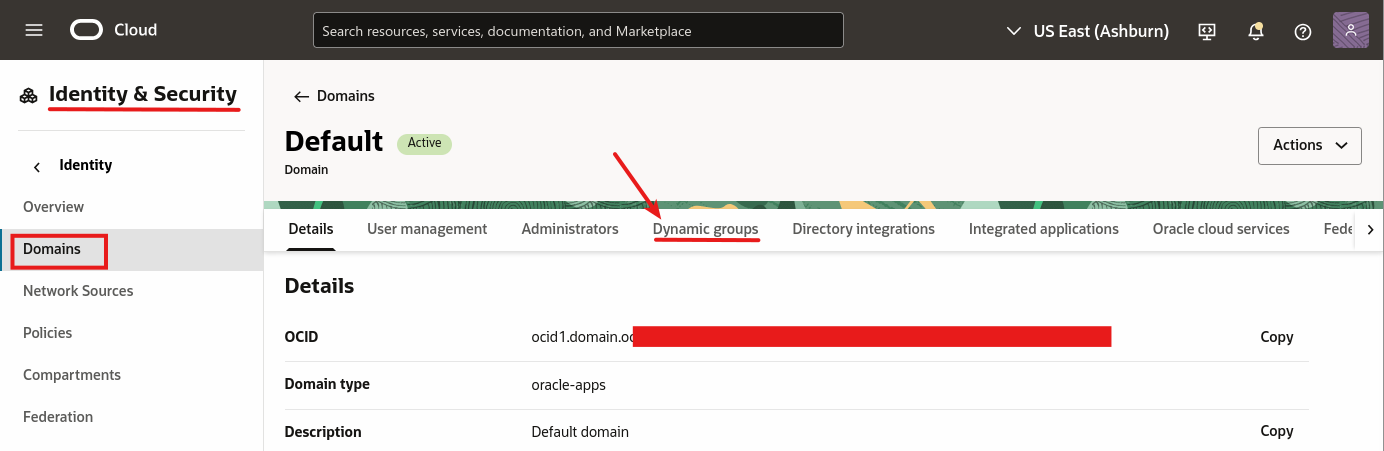
Task: Click the search resources input field
Action: 578,30
